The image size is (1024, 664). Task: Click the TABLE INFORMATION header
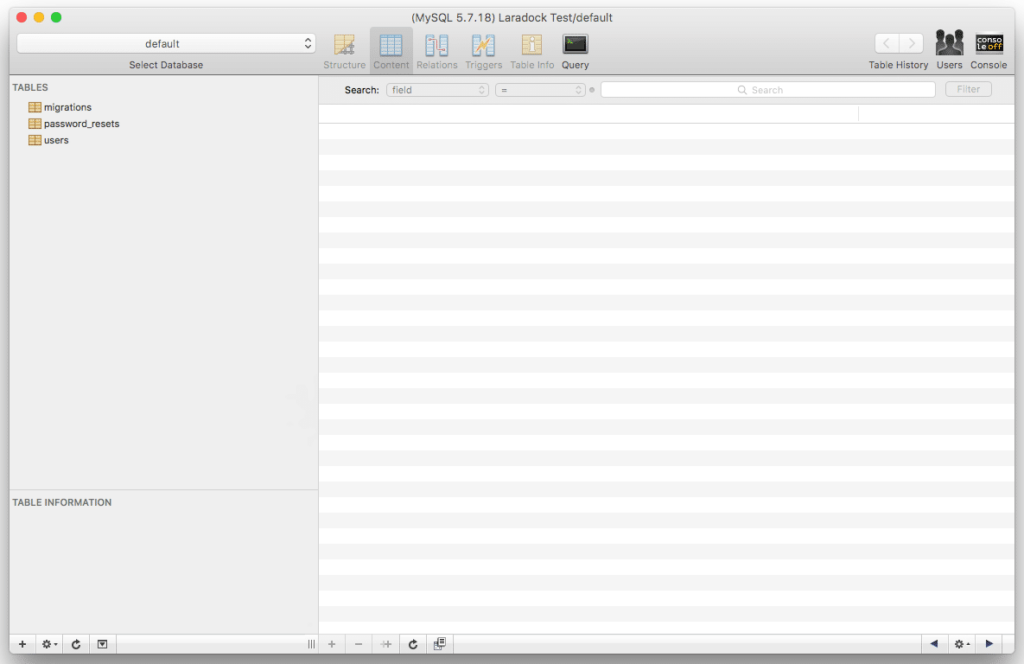[x=62, y=503]
